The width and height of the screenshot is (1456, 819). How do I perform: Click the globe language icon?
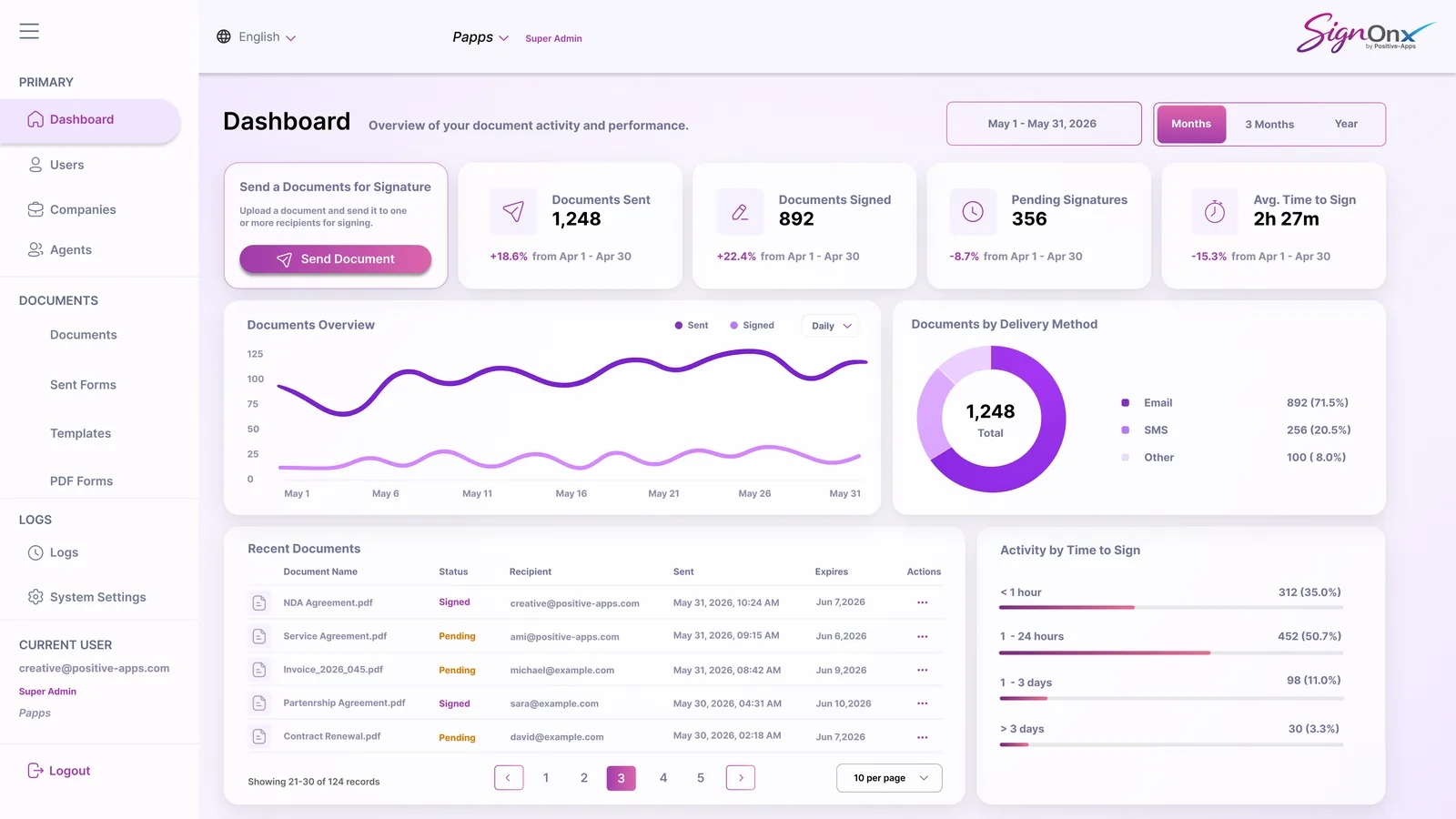pos(224,36)
